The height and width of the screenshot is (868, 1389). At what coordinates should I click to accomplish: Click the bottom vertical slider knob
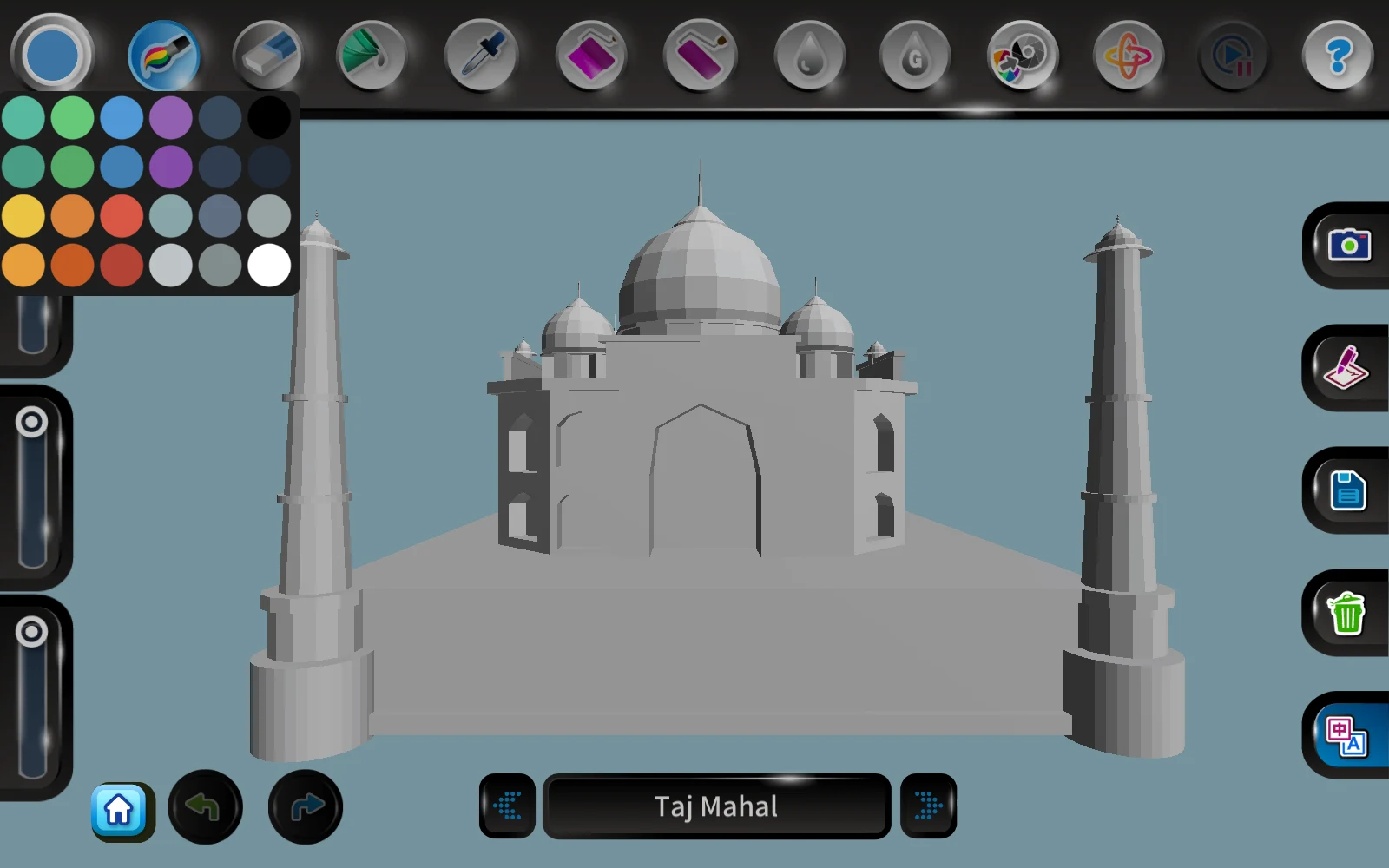pyautogui.click(x=32, y=632)
